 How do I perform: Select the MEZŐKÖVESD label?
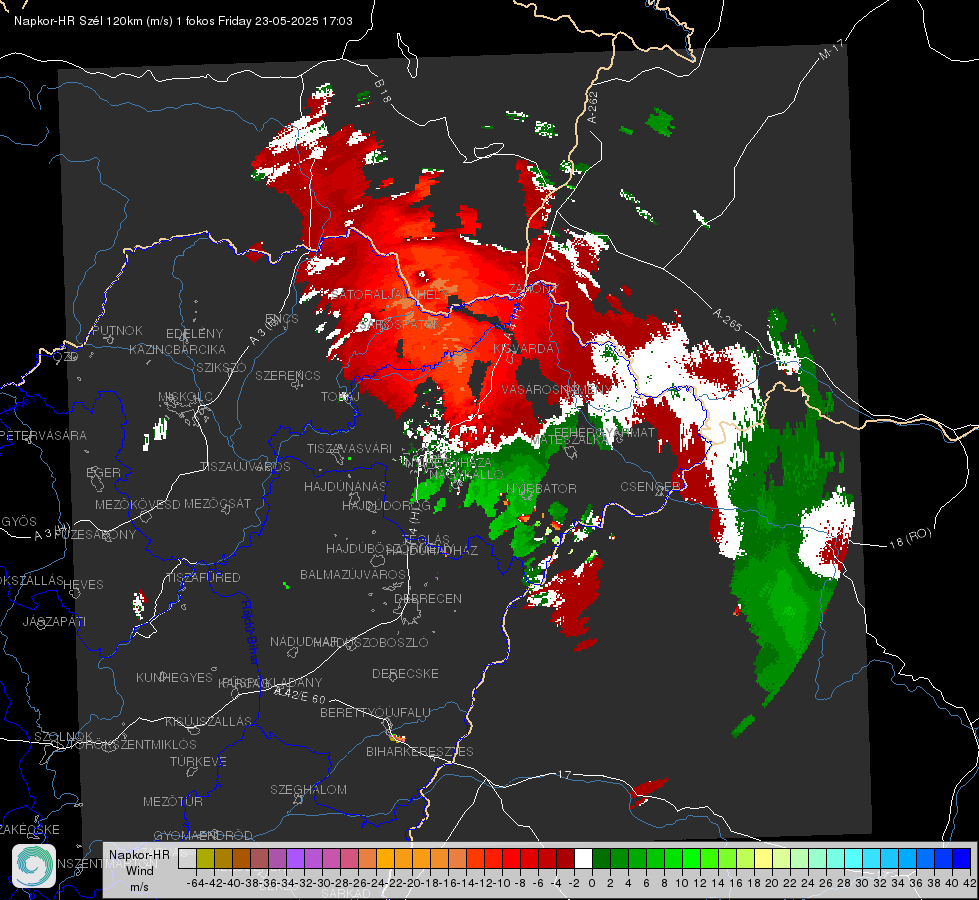pyautogui.click(x=137, y=504)
